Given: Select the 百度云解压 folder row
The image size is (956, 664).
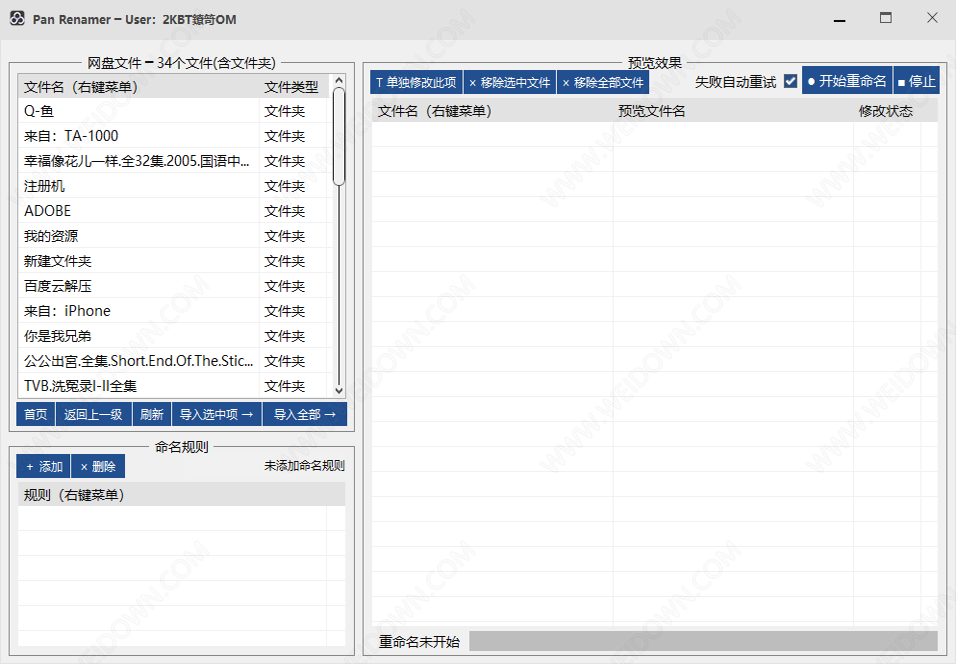Looking at the screenshot, I should pyautogui.click(x=173, y=286).
